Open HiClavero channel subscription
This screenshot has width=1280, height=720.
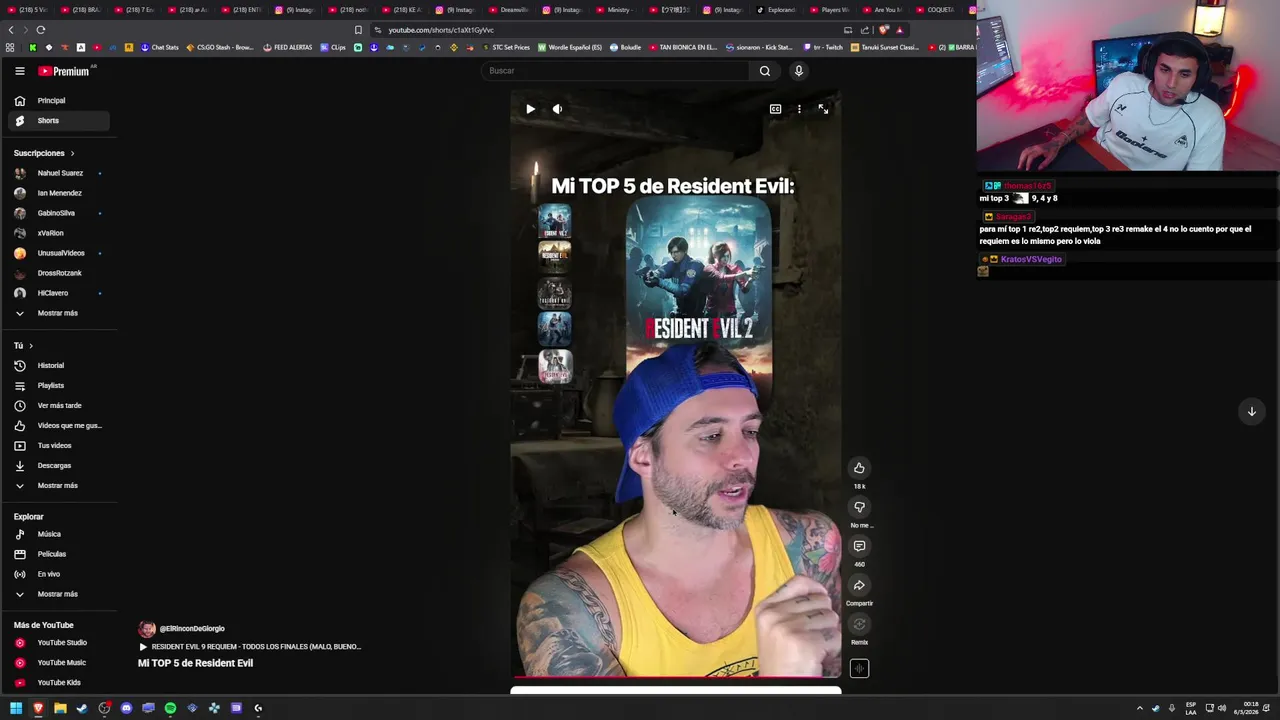pyautogui.click(x=59, y=293)
